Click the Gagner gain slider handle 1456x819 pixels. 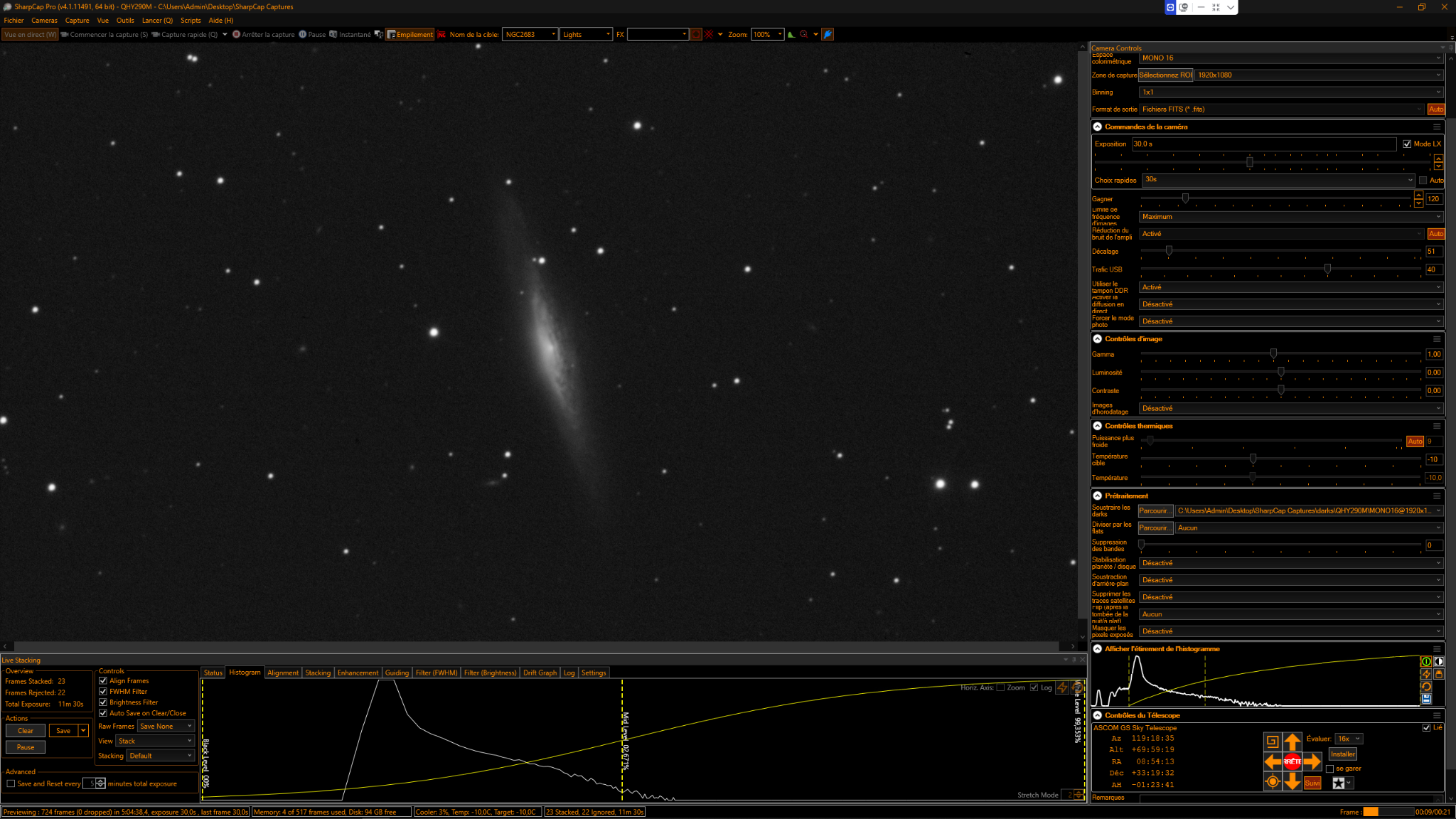tap(1185, 199)
